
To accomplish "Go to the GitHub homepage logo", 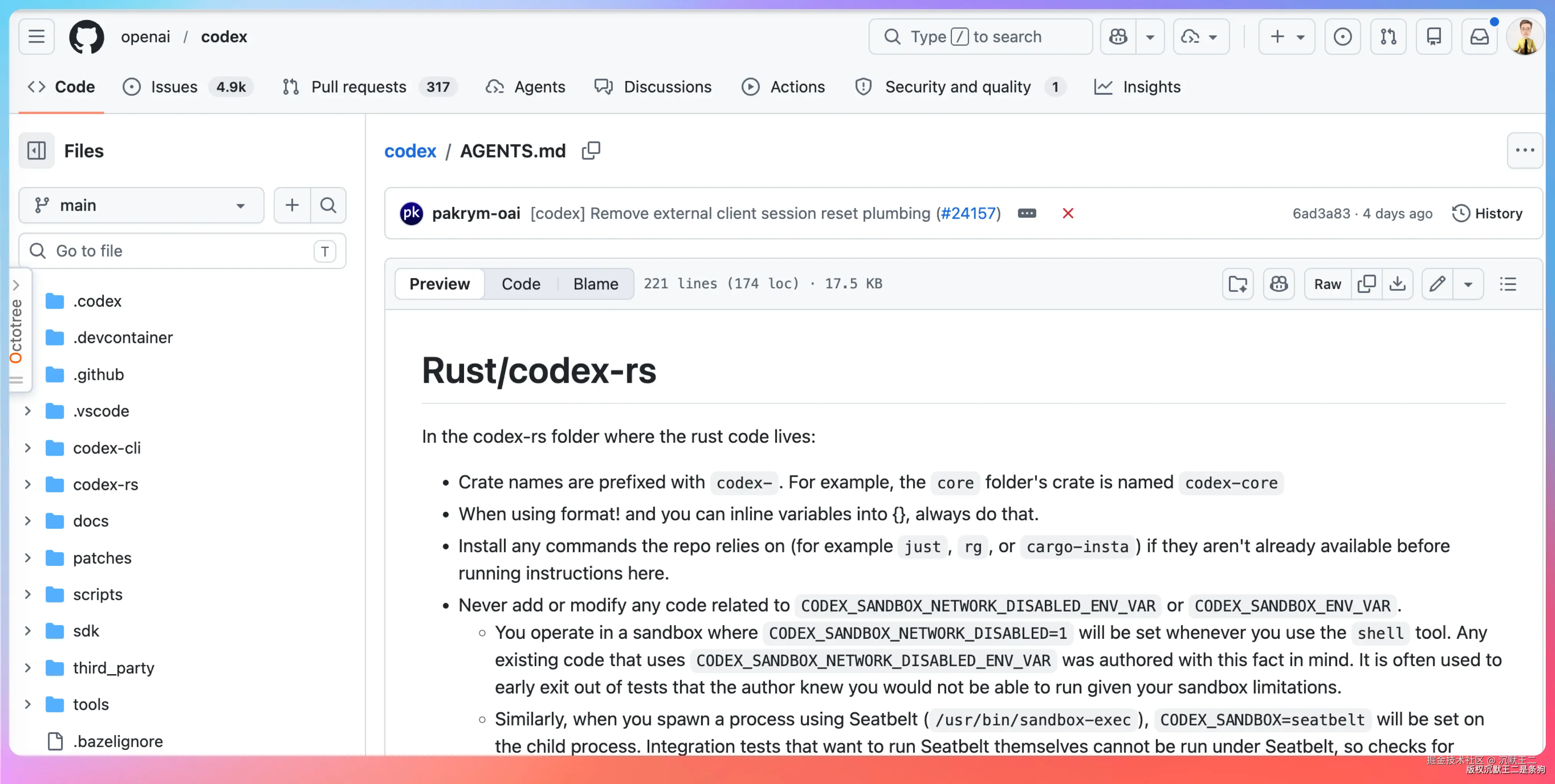I will pos(86,37).
